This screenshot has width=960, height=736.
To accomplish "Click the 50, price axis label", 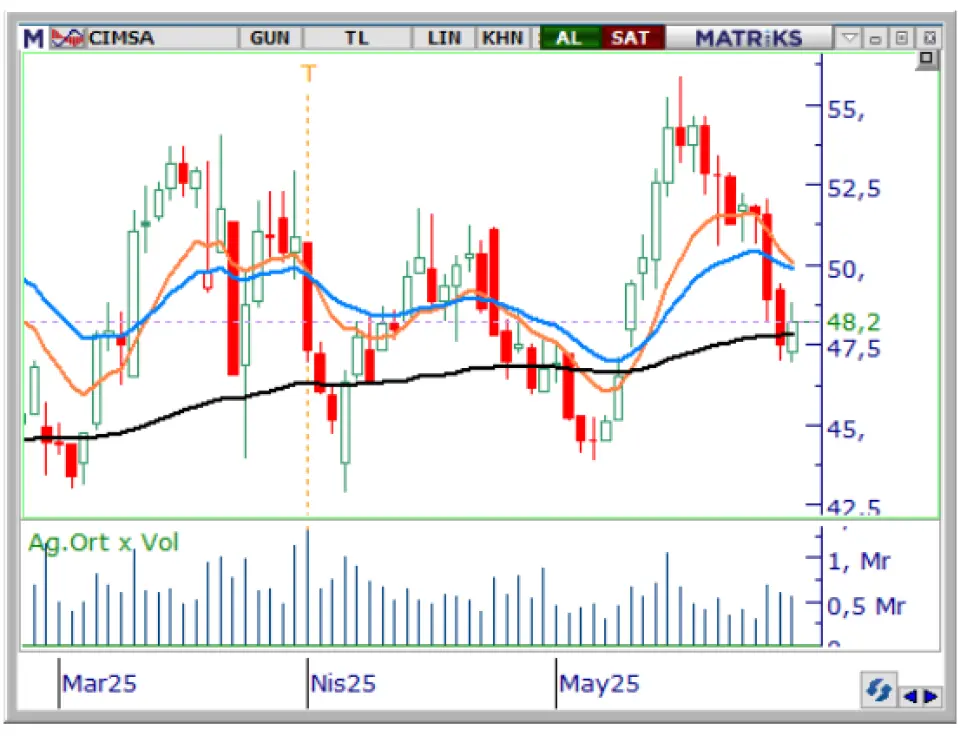I will click(846, 269).
